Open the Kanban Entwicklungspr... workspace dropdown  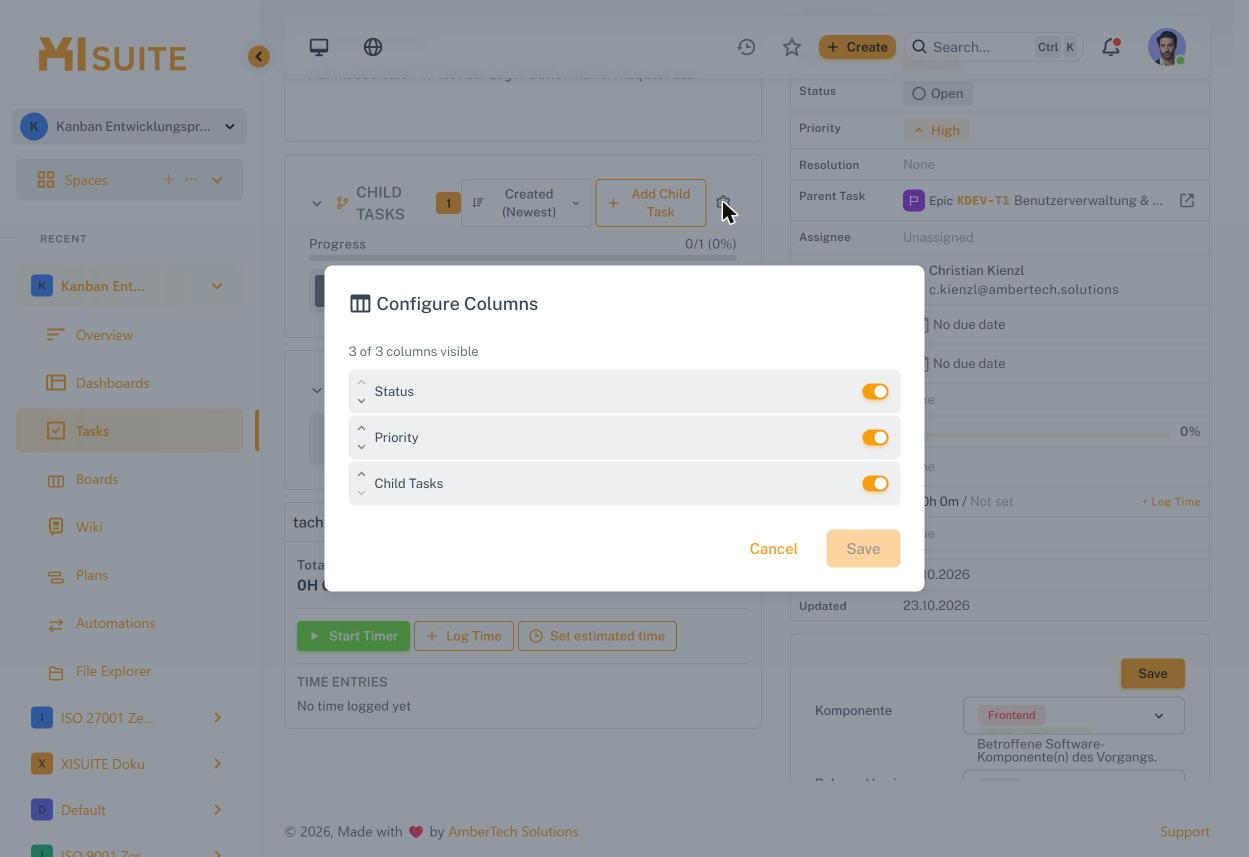pos(130,127)
